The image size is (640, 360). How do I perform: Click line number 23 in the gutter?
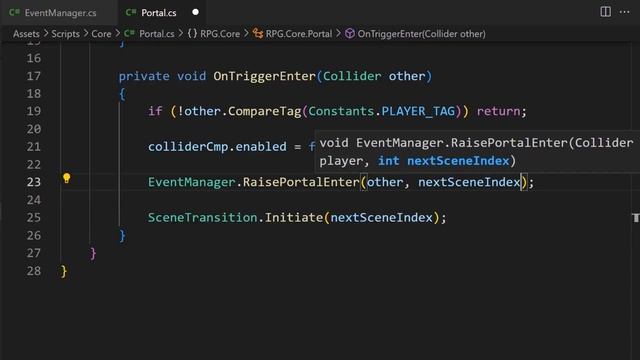(x=33, y=182)
